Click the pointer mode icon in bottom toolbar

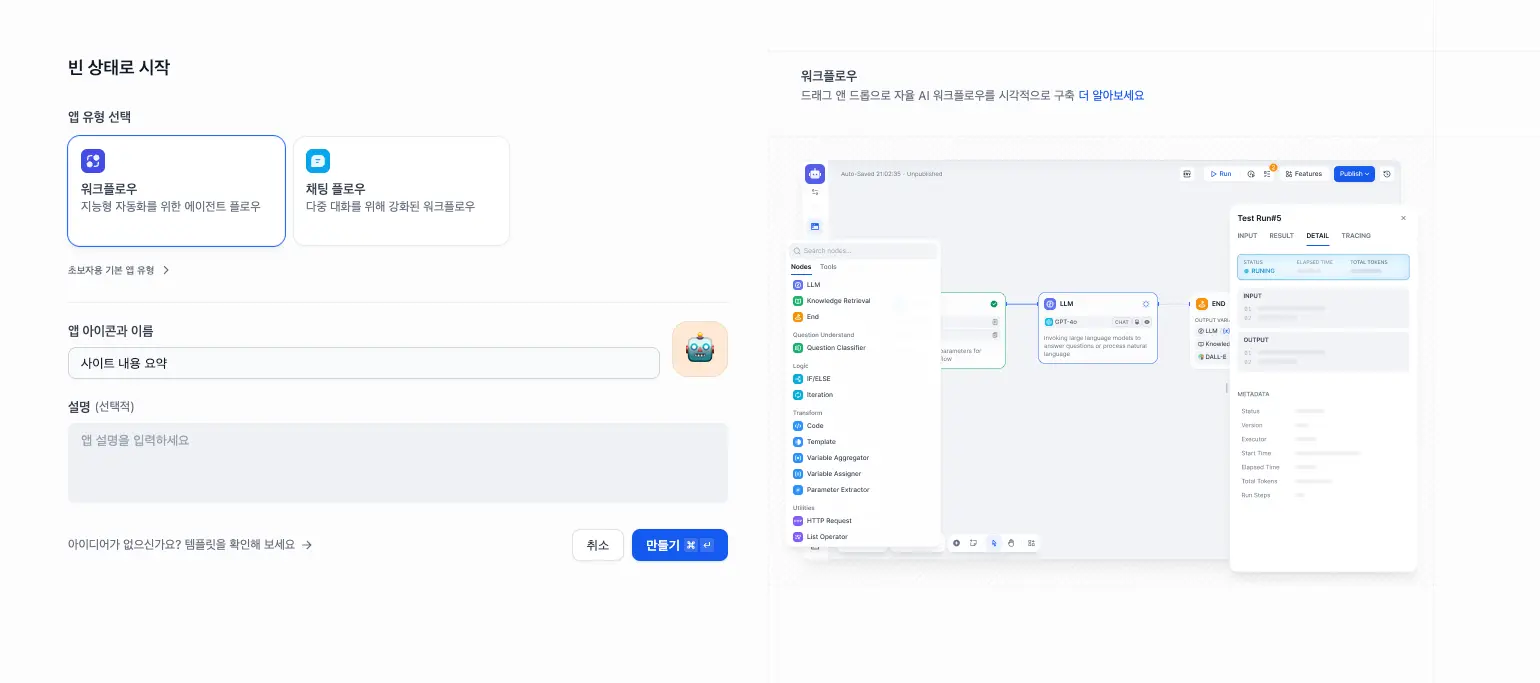coord(993,543)
